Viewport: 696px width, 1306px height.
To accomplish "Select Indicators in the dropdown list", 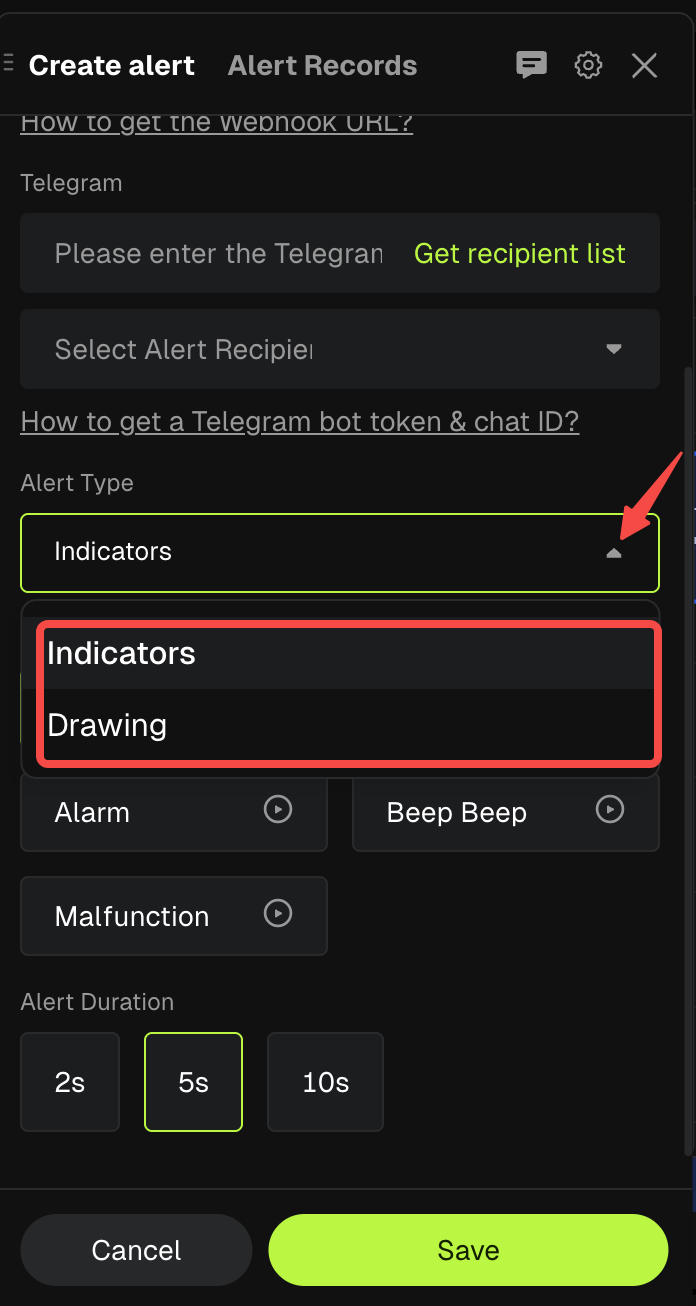I will click(120, 654).
